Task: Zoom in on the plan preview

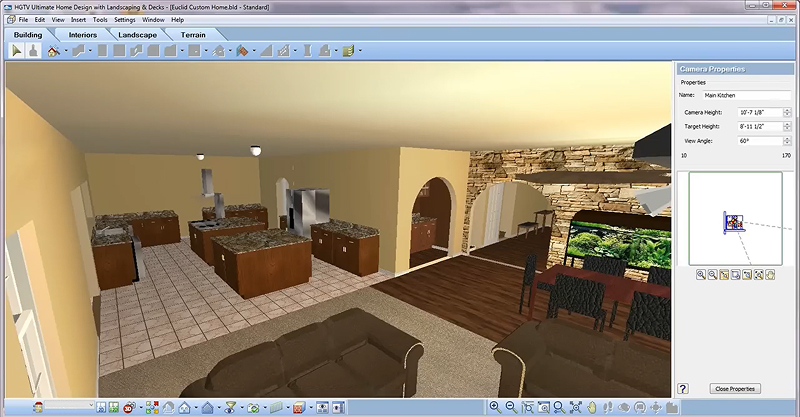Action: [701, 275]
